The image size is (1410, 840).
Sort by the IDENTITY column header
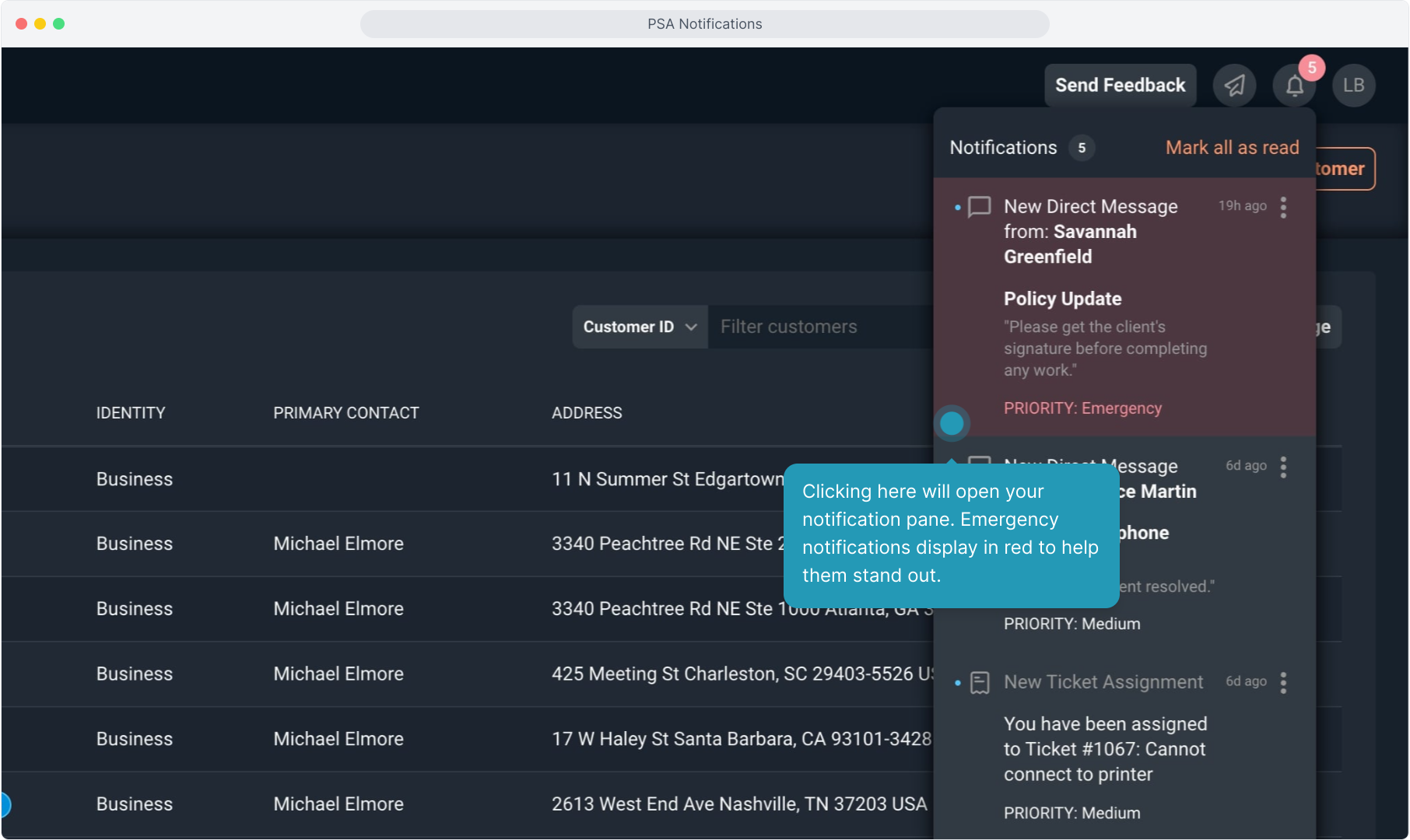click(131, 413)
